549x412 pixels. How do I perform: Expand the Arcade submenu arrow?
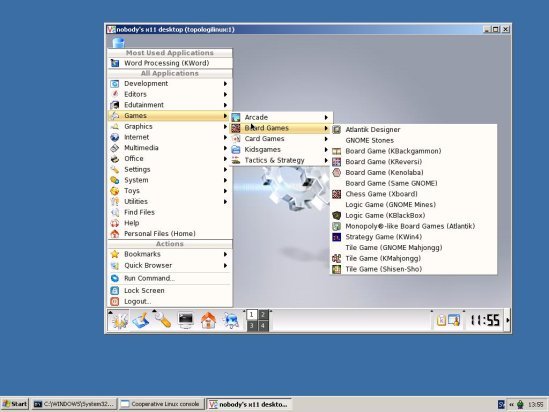point(326,117)
